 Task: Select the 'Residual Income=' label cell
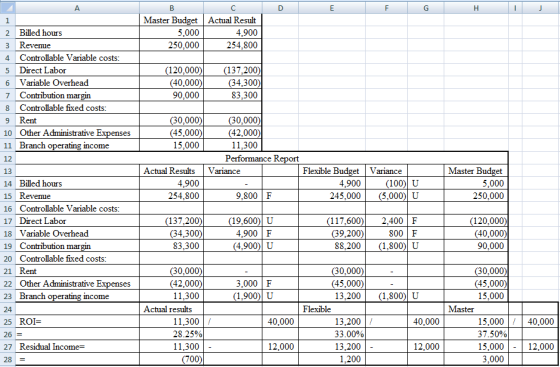click(77, 347)
